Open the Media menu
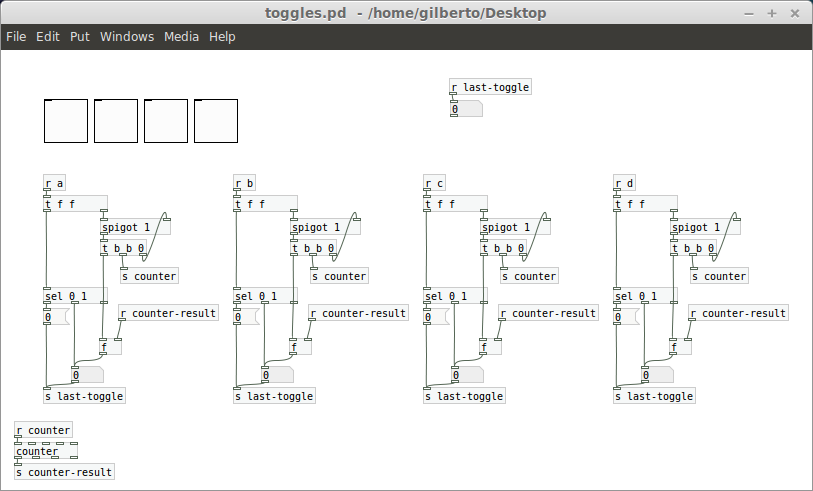813x491 pixels. [181, 36]
